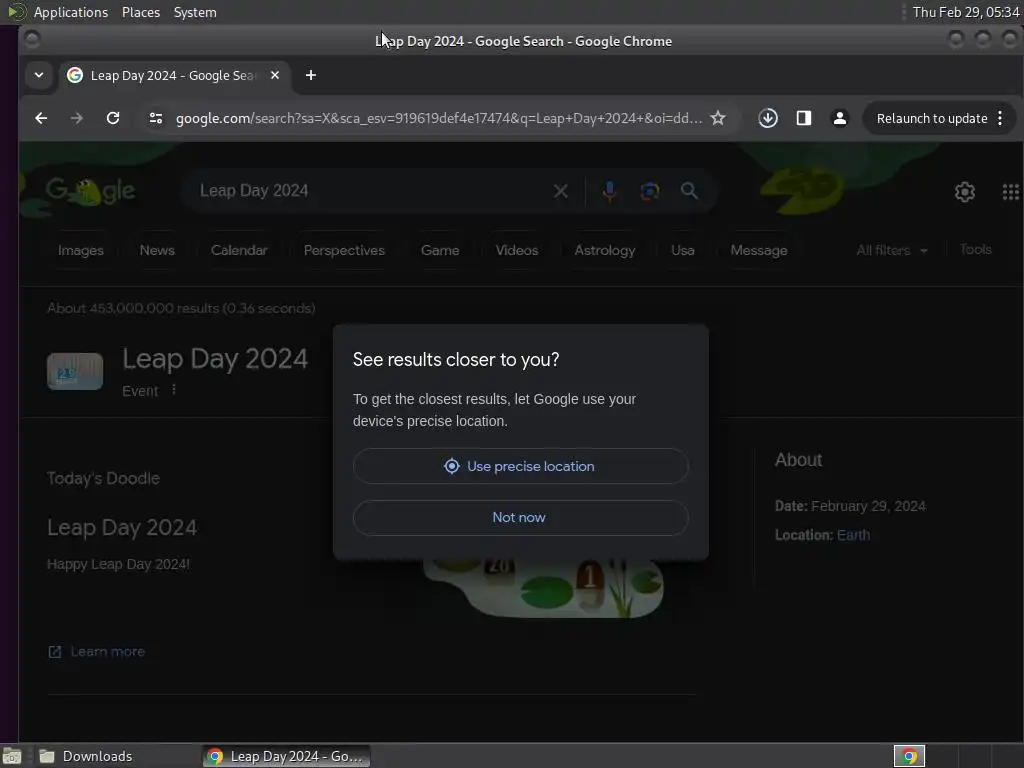1024x768 pixels.
Task: Open the Applications menu
Action: coord(71,12)
